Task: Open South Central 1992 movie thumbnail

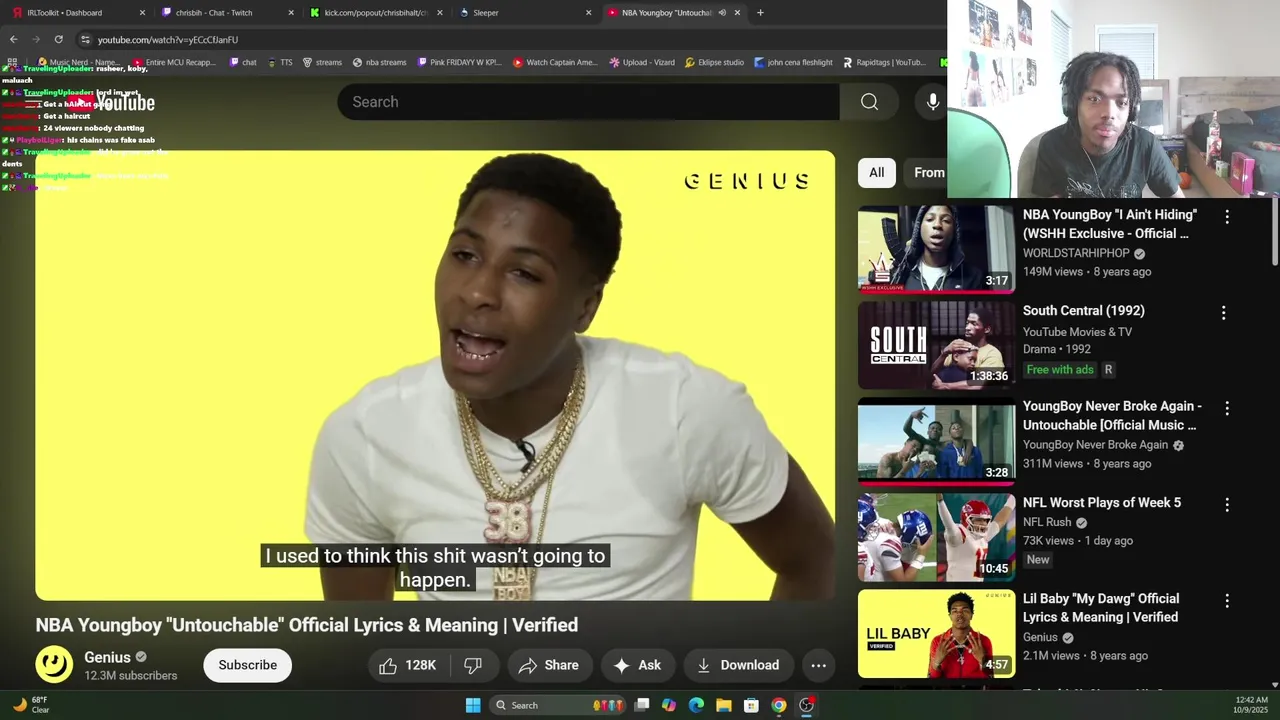Action: pos(937,345)
